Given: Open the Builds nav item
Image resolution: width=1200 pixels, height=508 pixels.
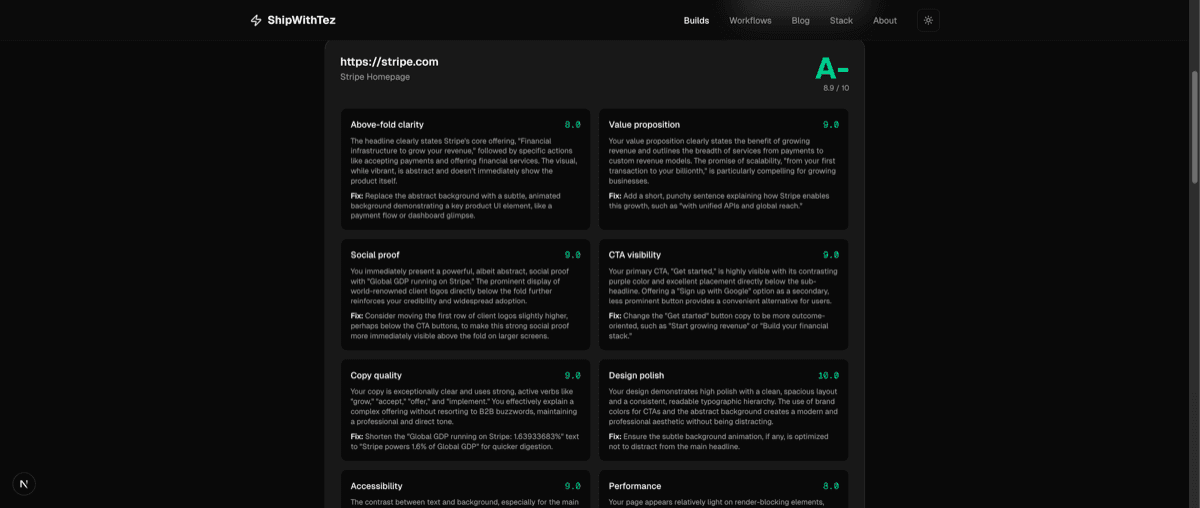Looking at the screenshot, I should point(696,20).
